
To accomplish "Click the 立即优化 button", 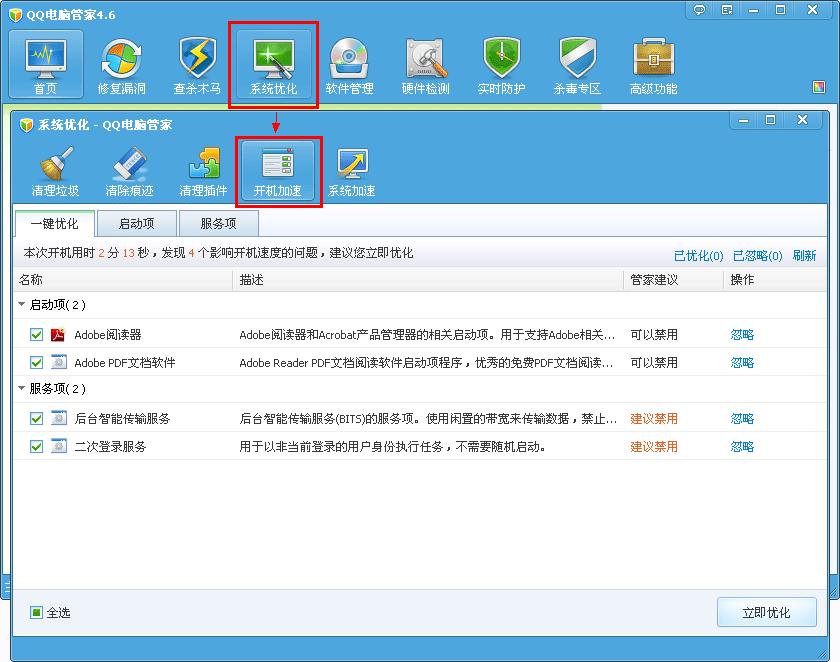I will [x=767, y=611].
